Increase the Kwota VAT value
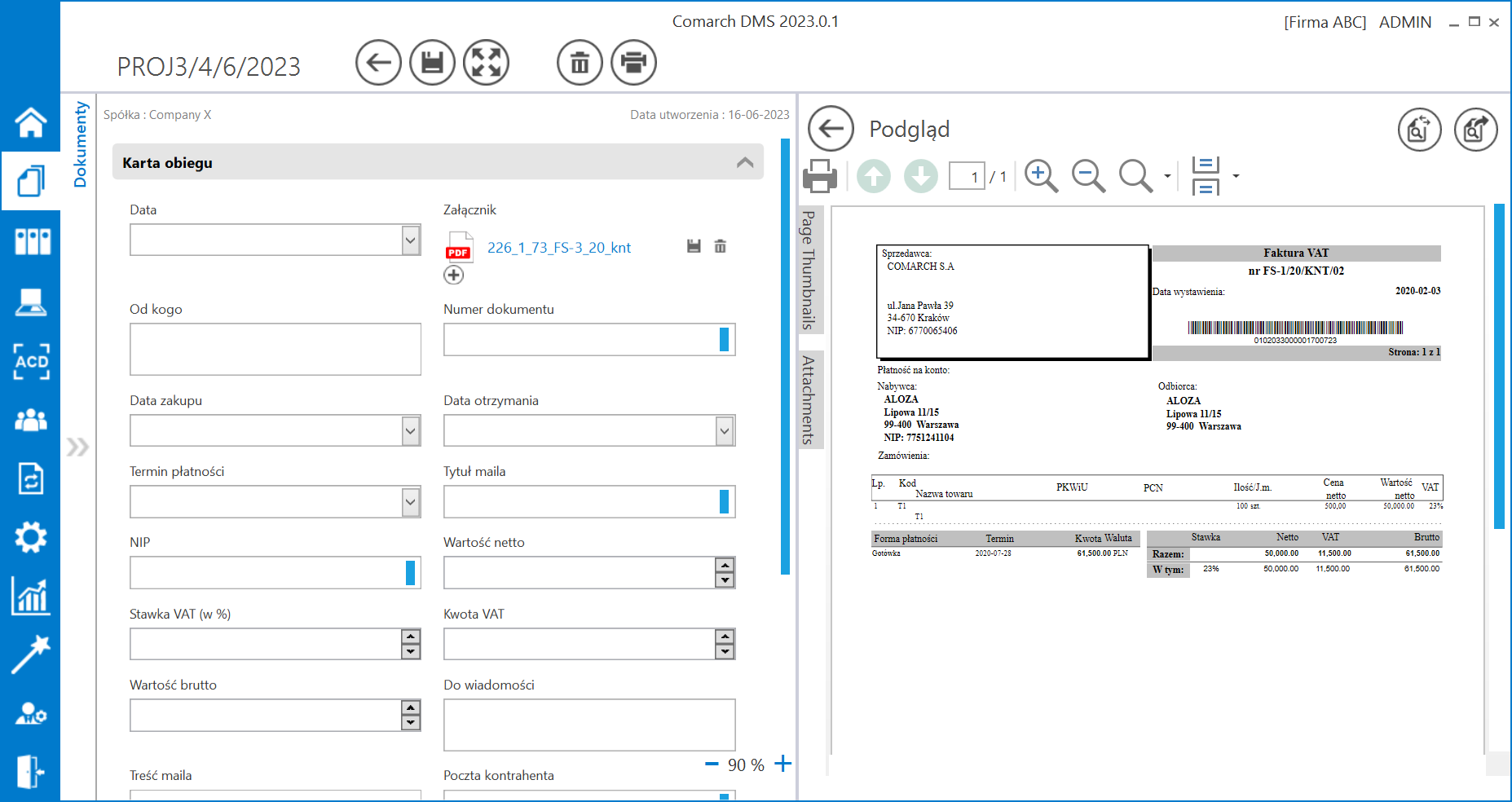Viewport: 1512px width, 802px height. (x=725, y=637)
